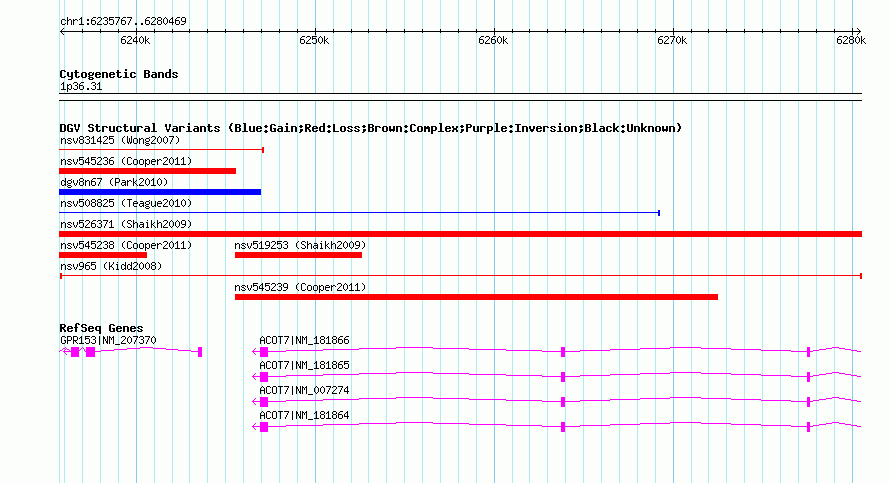
Task: Open transcript label ACOT7|NM_181866
Action: pos(304,341)
